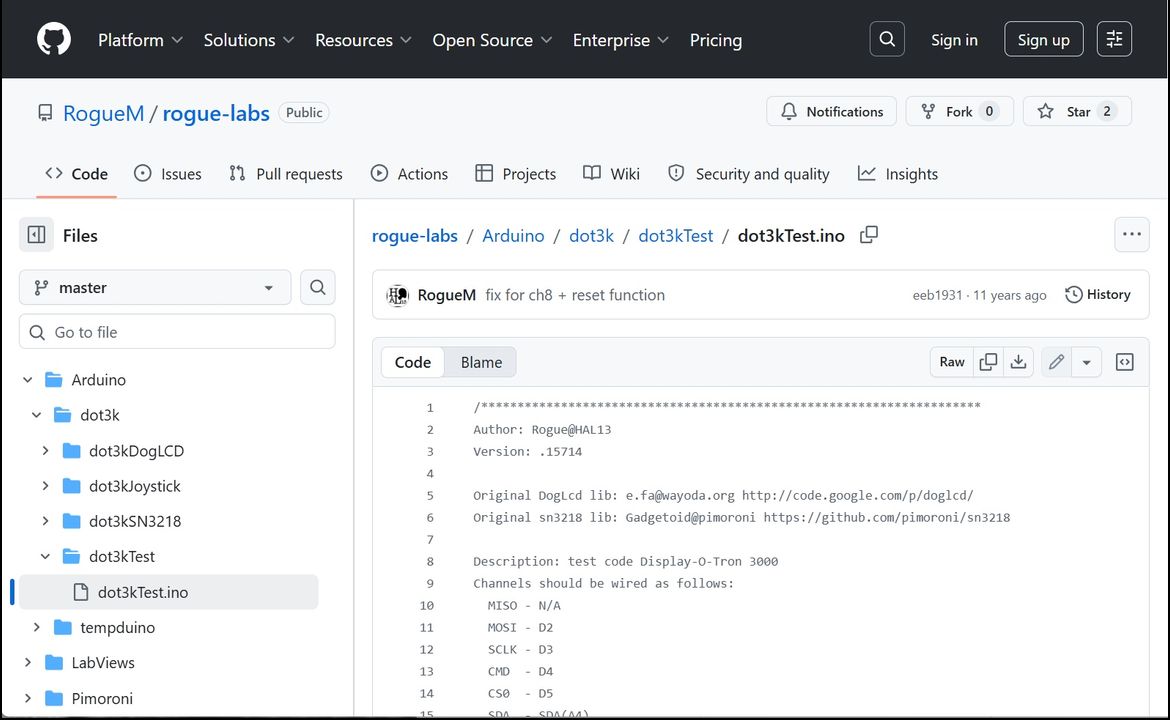
Task: Expand the tempduino folder
Action: click(x=36, y=627)
